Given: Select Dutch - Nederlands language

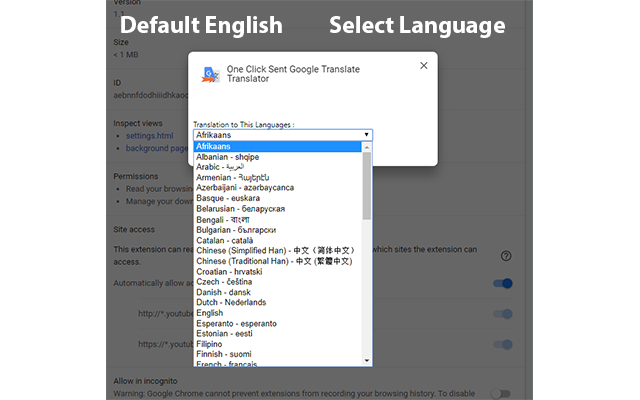Looking at the screenshot, I should (x=231, y=302).
